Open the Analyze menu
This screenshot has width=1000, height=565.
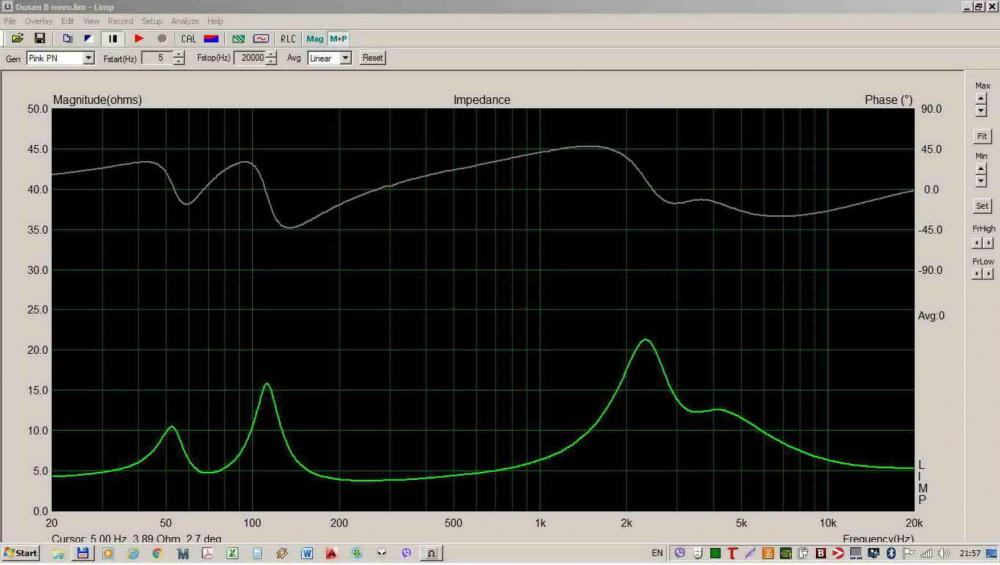tap(185, 21)
